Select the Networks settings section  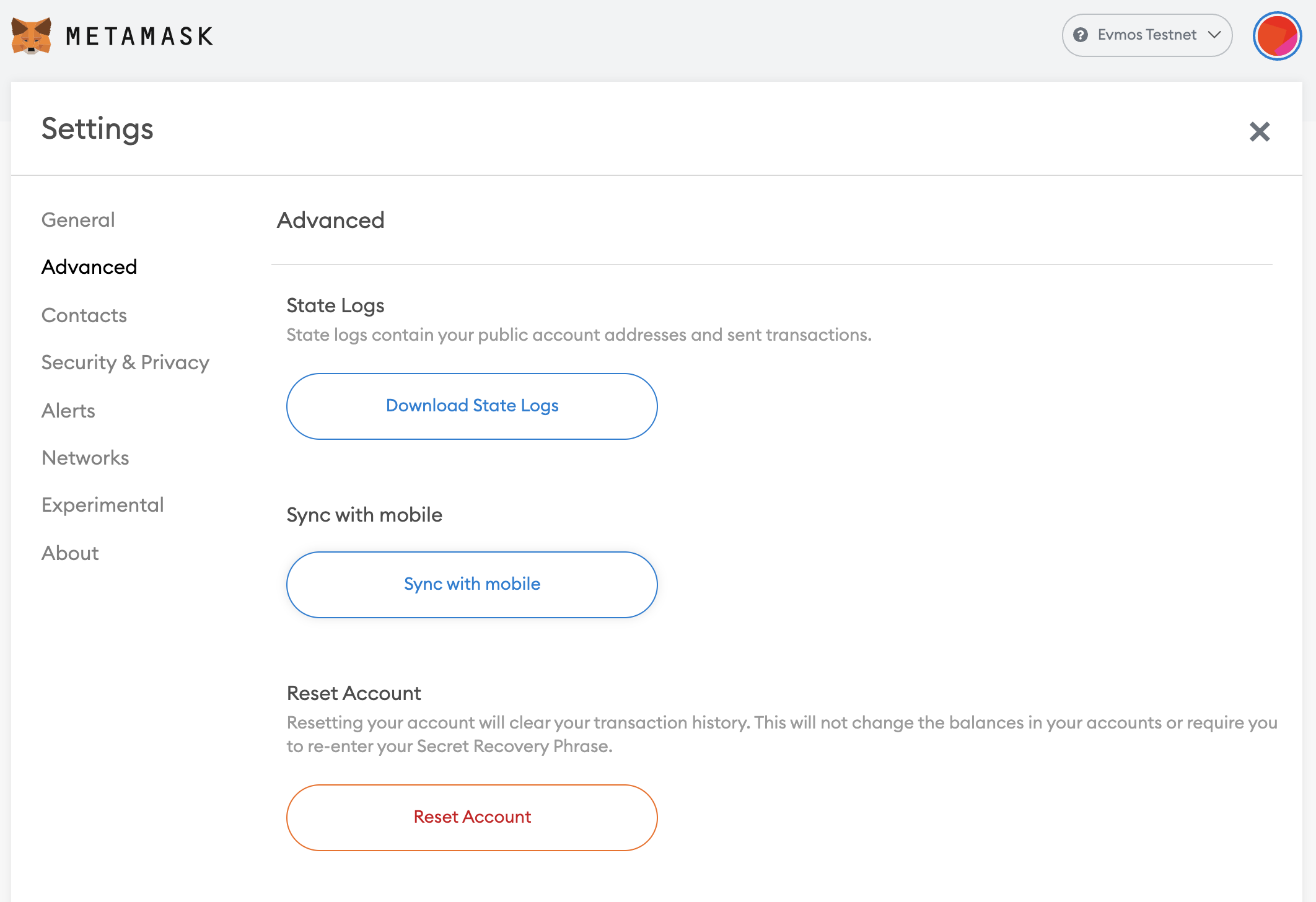click(x=84, y=457)
